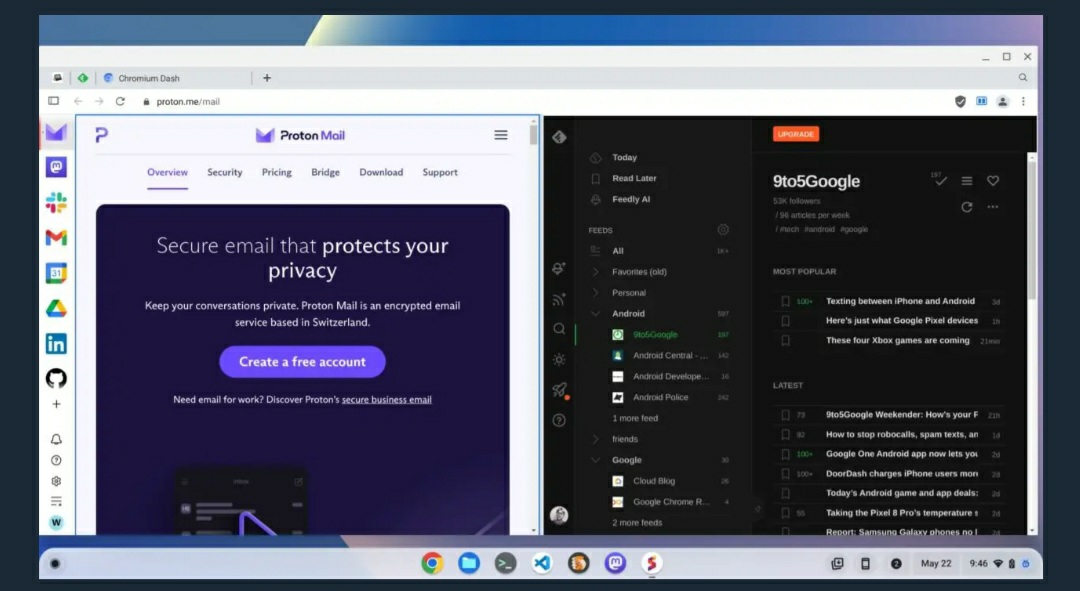This screenshot has height=591, width=1080.
Task: Bookmark '9to5Google Weekender' article
Action: coord(785,415)
